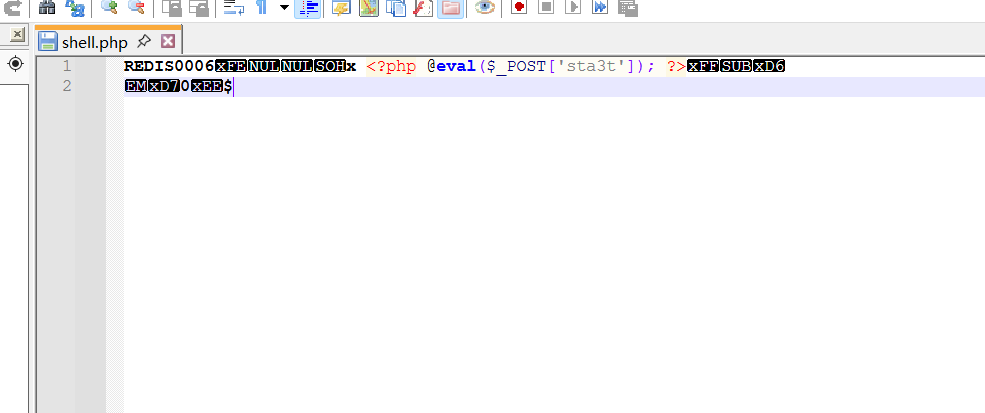Click the xD7 marker on line 2
Image resolution: width=985 pixels, height=413 pixels.
[x=163, y=86]
